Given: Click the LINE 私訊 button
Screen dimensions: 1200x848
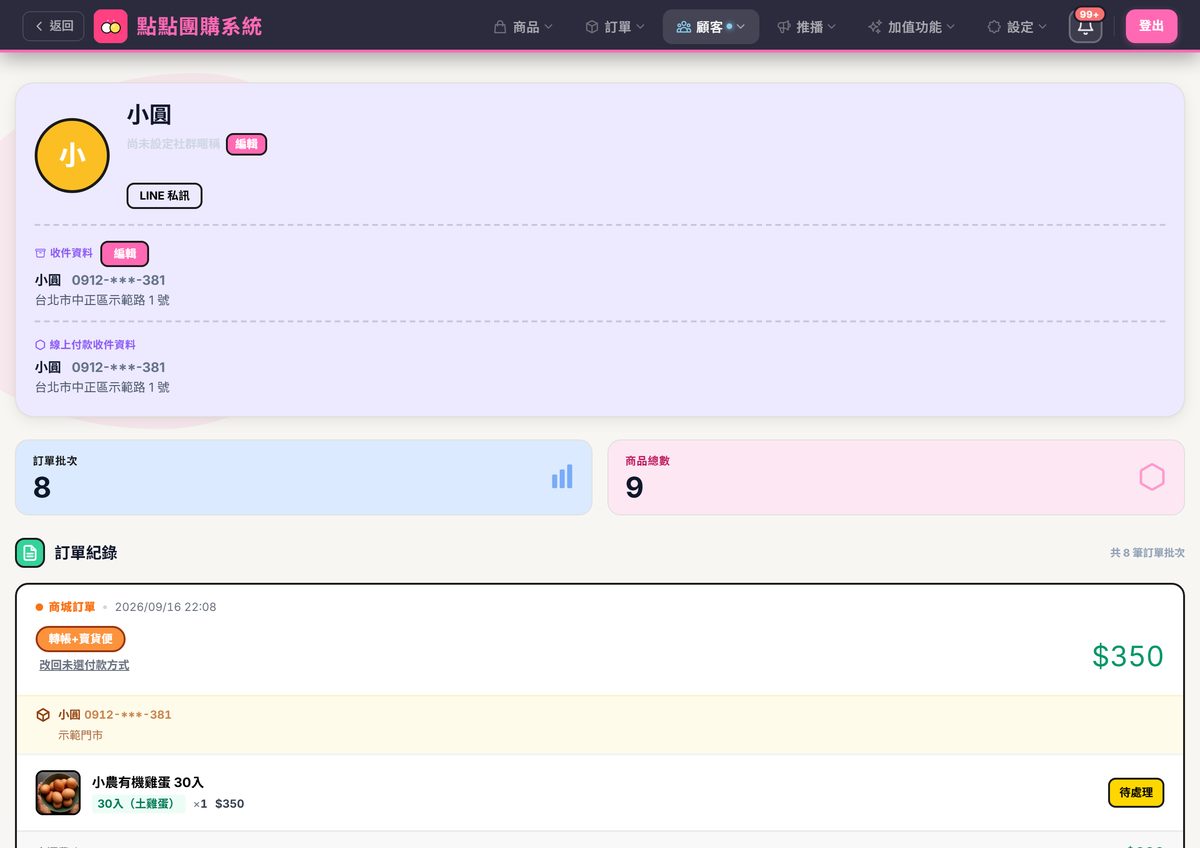Looking at the screenshot, I should coord(164,196).
